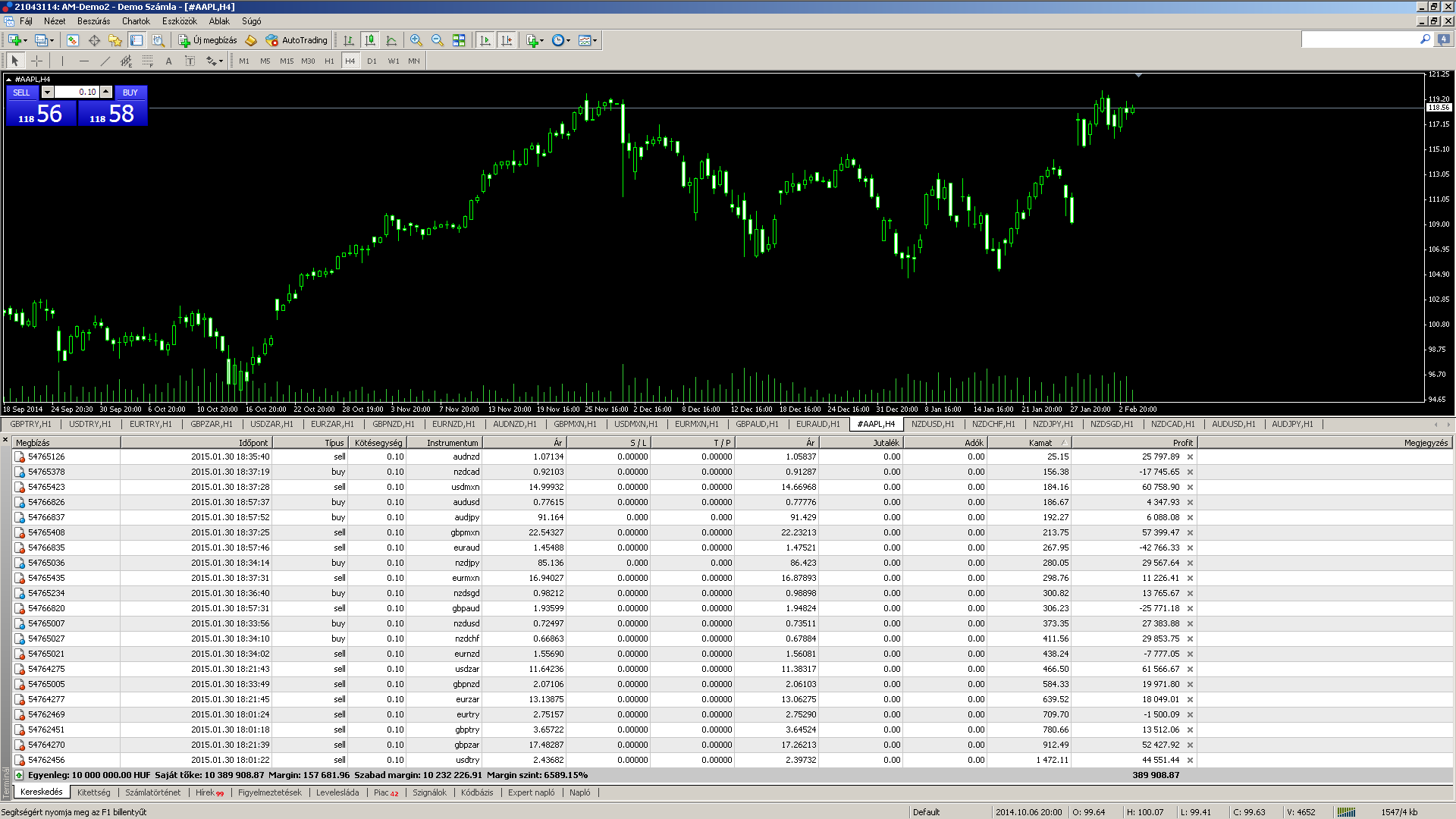Select the draw trendline tool
This screenshot has height=819, width=1456.
tap(105, 61)
